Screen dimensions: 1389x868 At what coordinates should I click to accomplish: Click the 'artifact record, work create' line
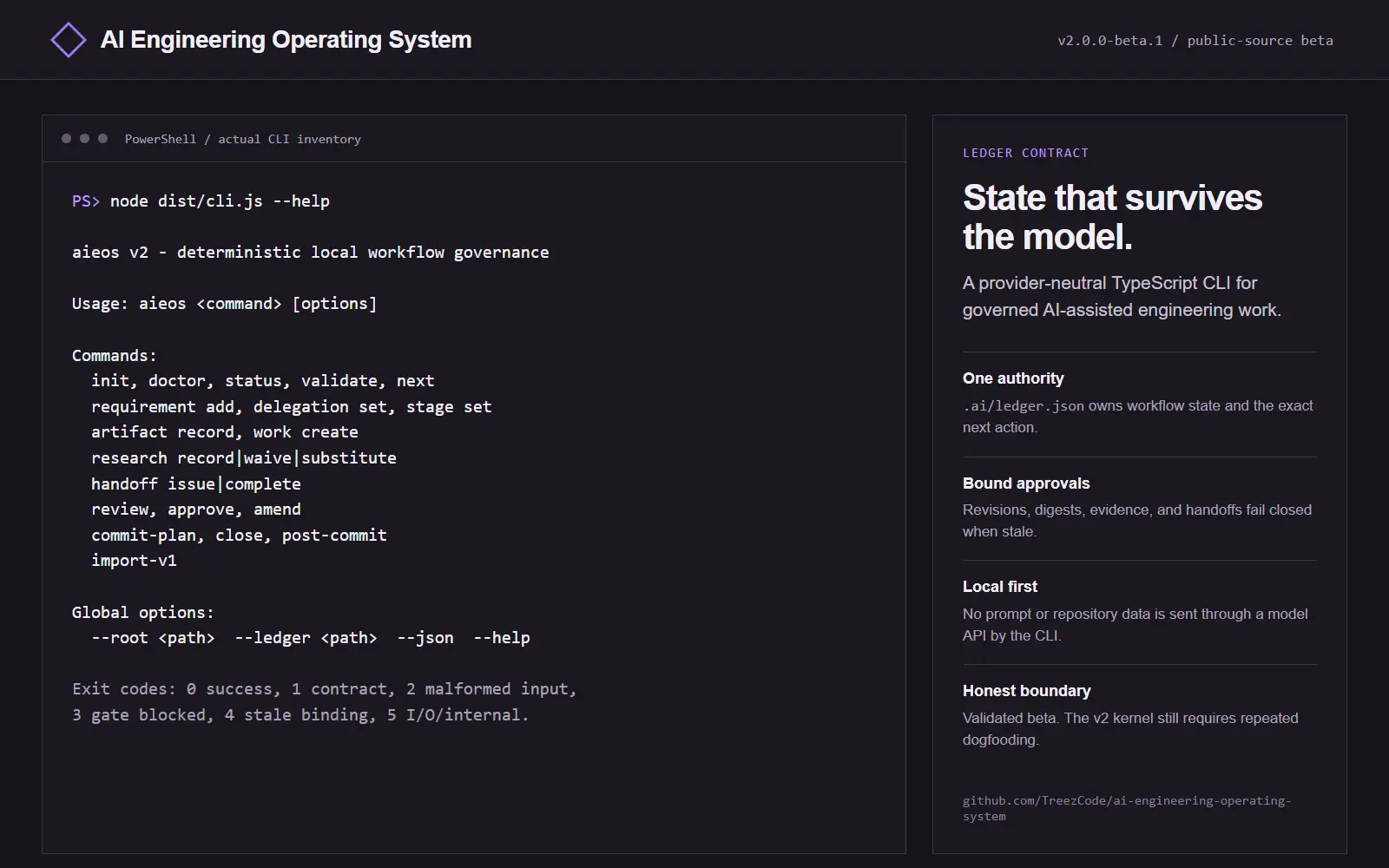224,432
